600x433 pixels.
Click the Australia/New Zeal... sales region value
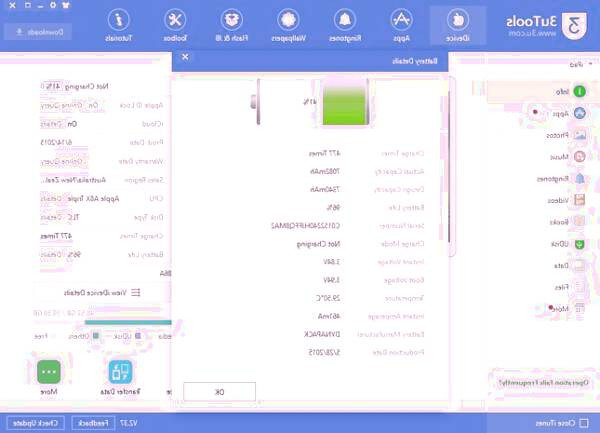click(75, 180)
